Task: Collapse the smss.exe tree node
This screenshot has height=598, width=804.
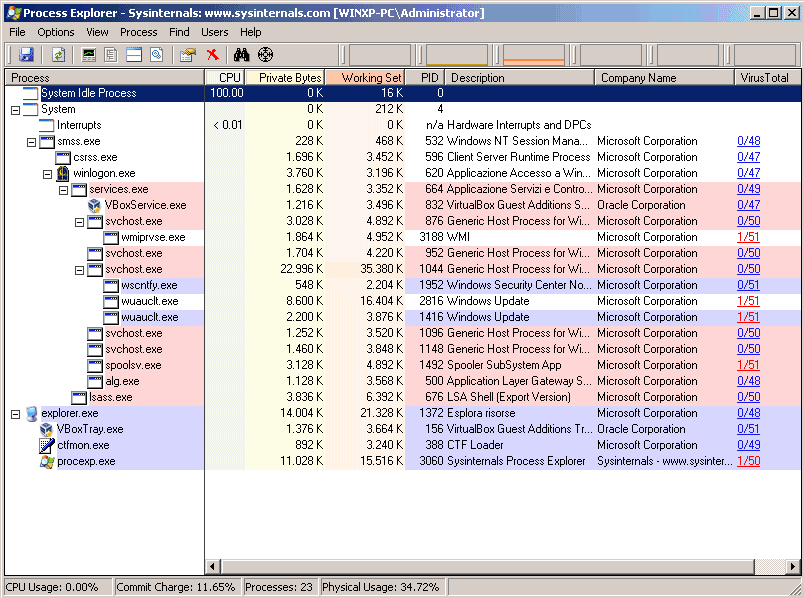Action: coord(31,142)
